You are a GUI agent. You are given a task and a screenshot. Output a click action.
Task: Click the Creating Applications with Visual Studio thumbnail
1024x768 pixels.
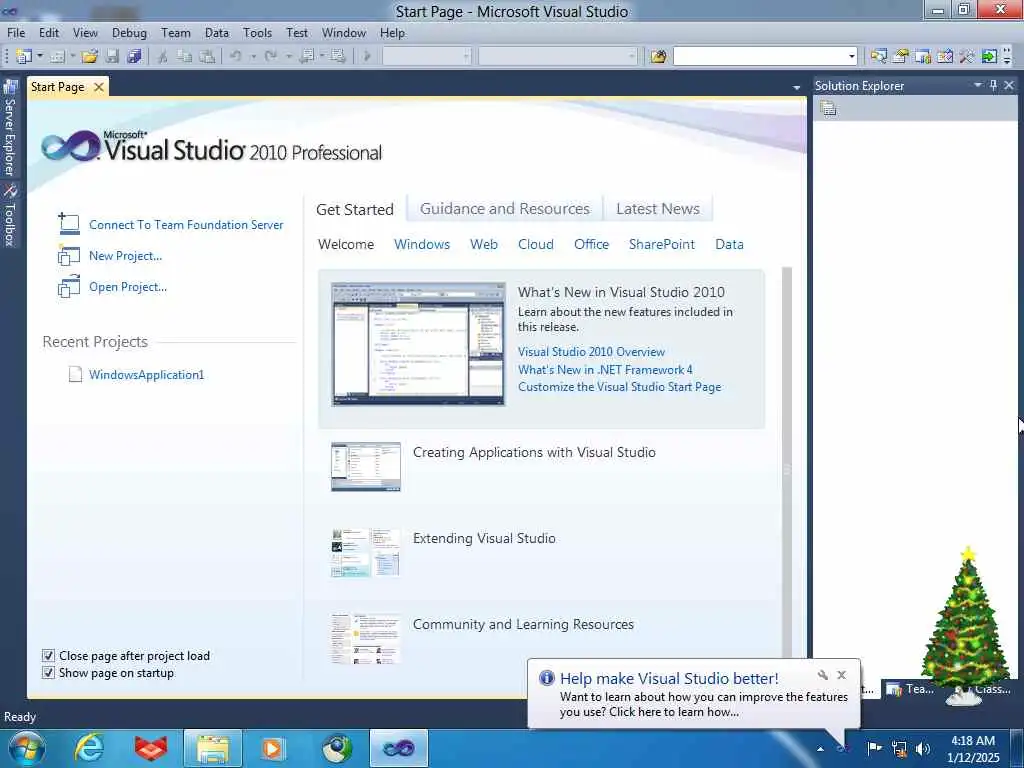click(x=366, y=467)
